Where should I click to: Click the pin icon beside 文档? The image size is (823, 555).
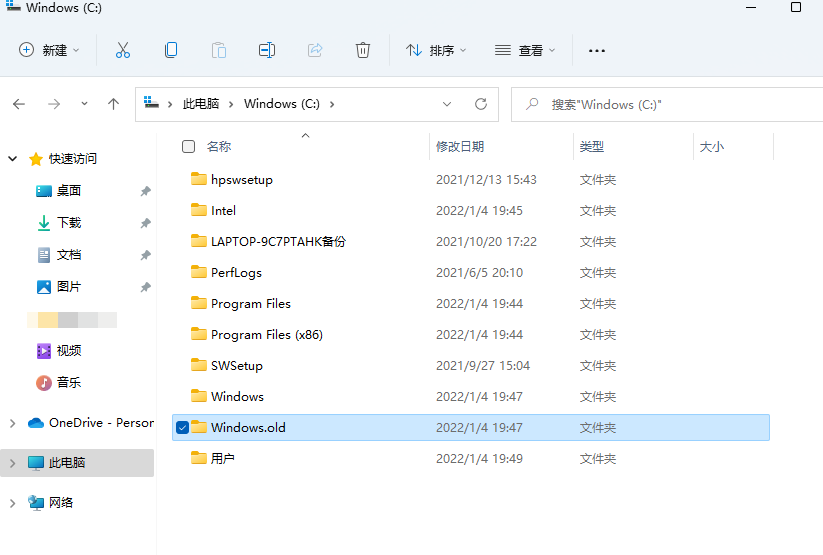coord(145,255)
